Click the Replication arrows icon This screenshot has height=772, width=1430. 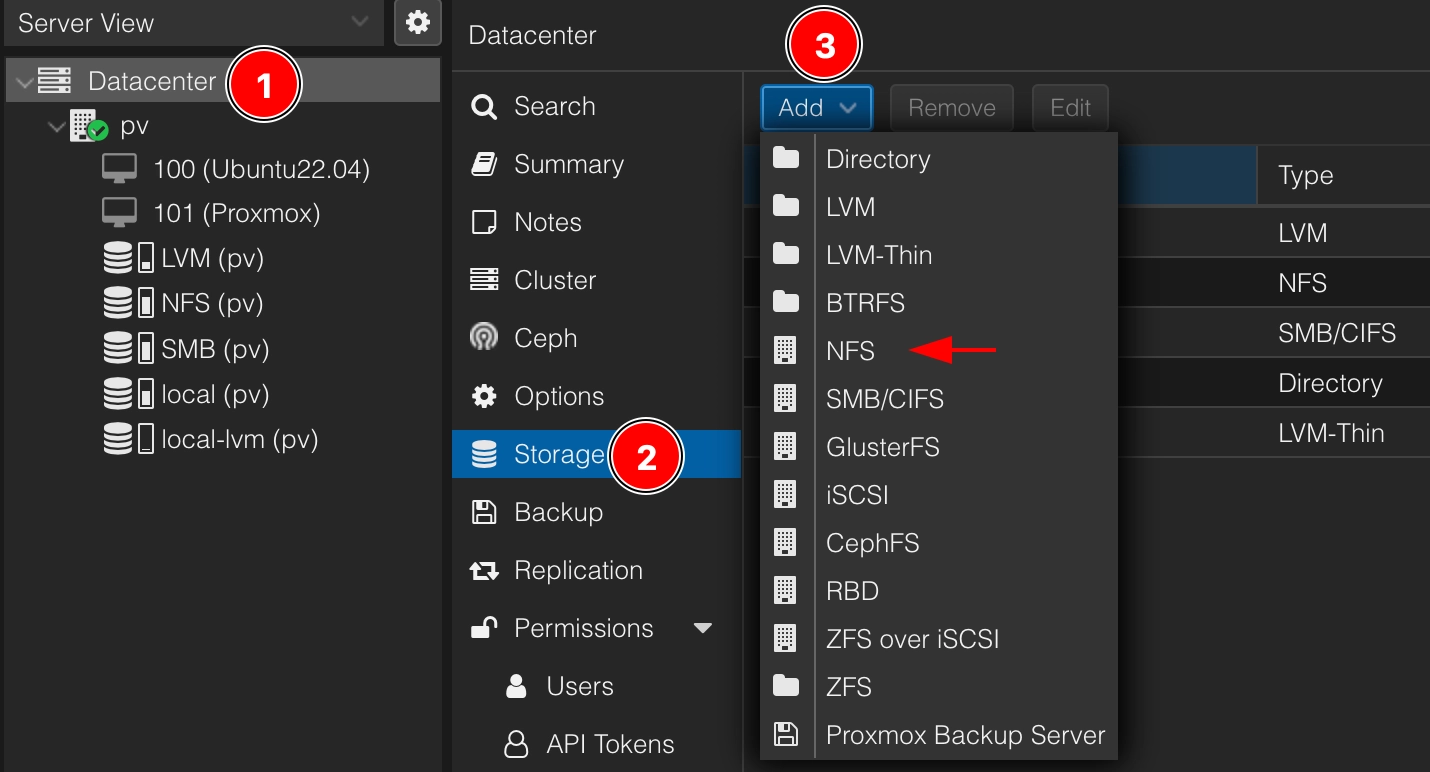tap(484, 571)
